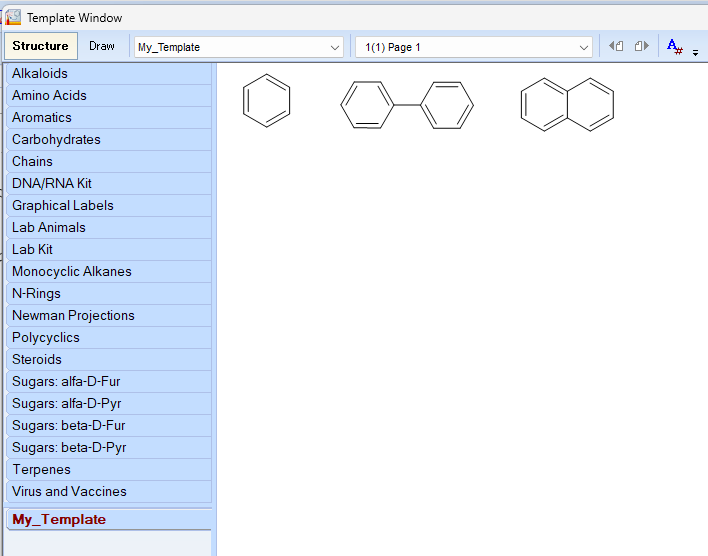
Task: Open the DNA/RNA Kit category
Action: tap(109, 183)
